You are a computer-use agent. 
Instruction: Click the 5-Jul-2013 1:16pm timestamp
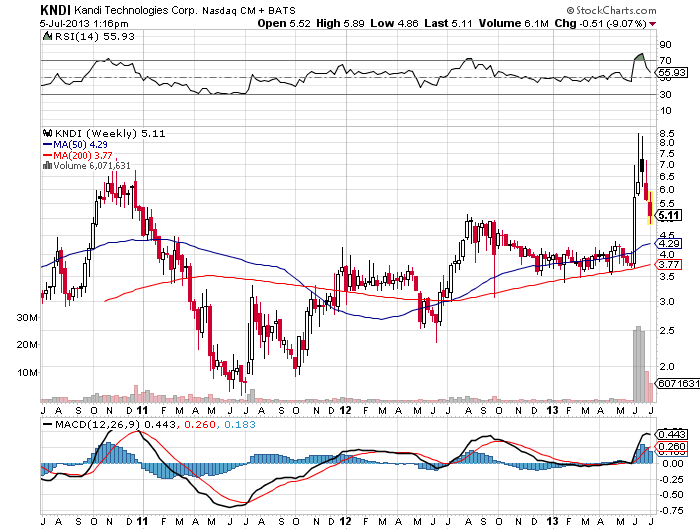click(x=84, y=24)
